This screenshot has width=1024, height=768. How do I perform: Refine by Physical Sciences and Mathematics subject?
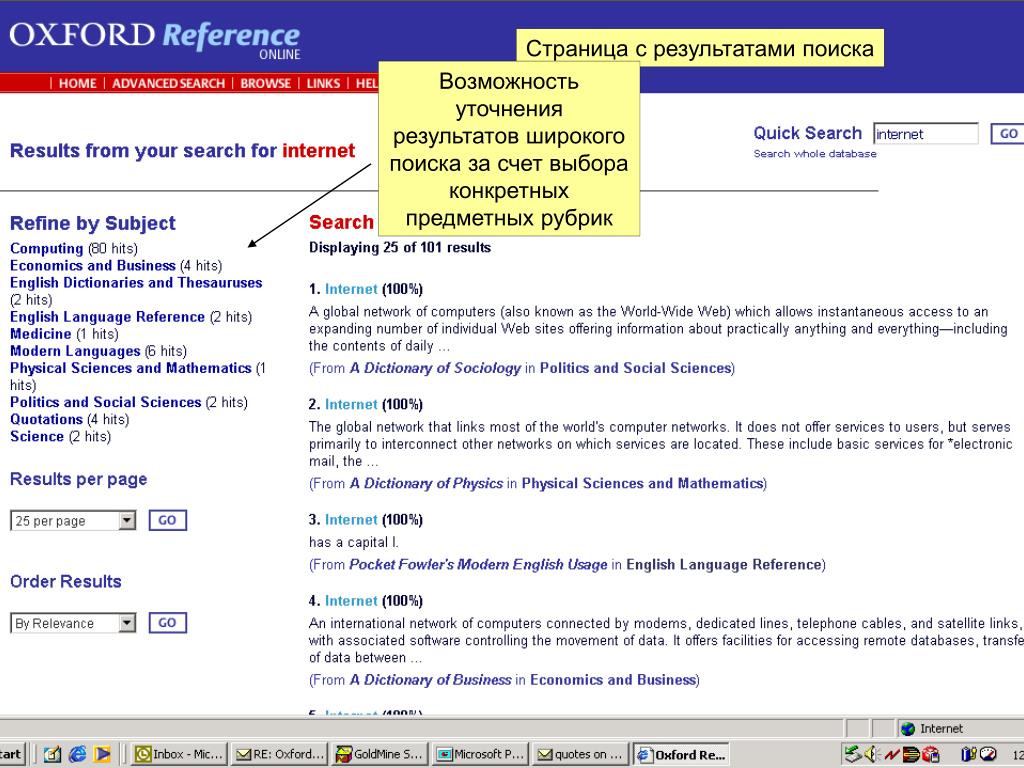tap(131, 368)
